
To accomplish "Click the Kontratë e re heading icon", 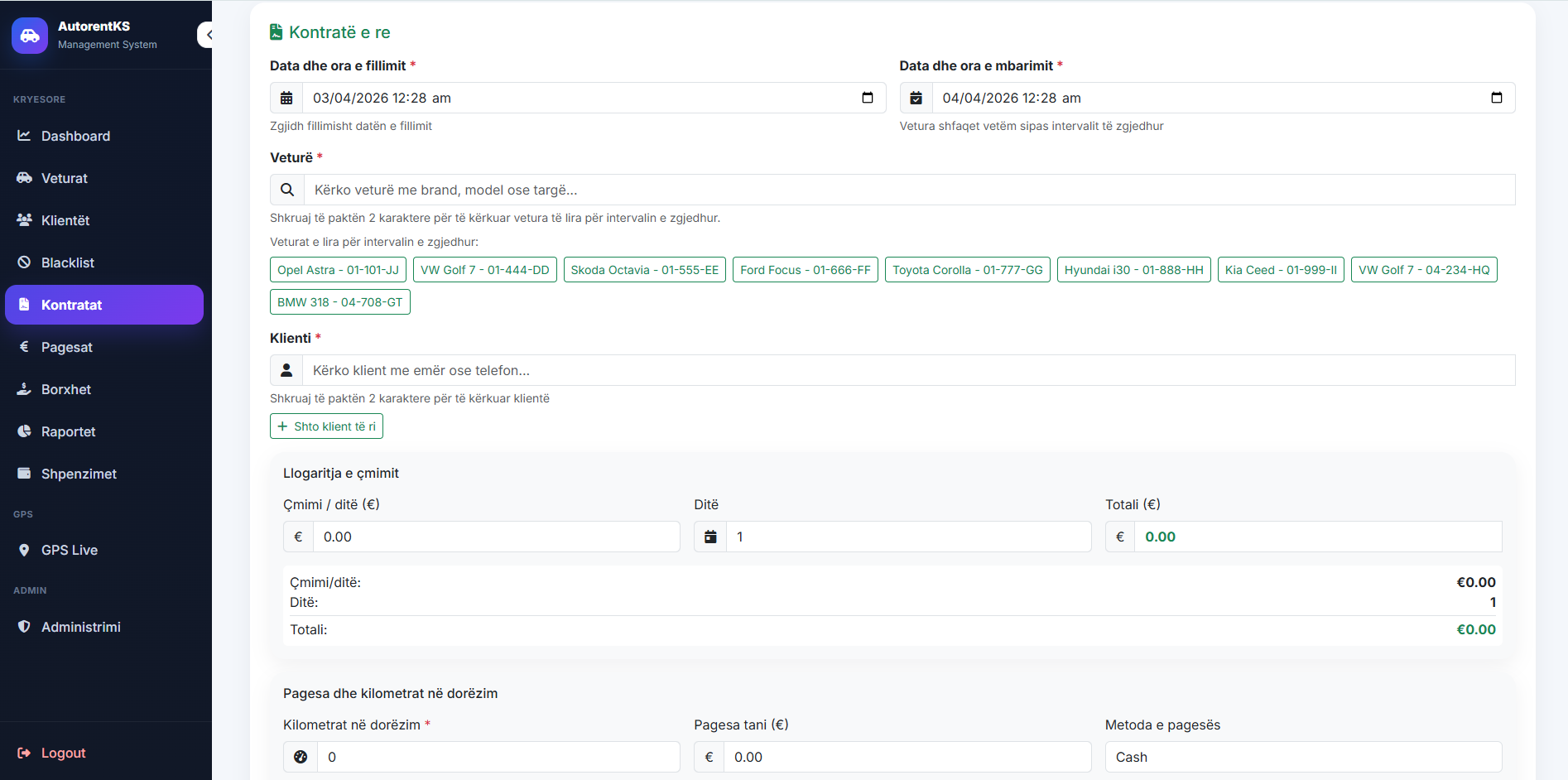I will point(277,31).
